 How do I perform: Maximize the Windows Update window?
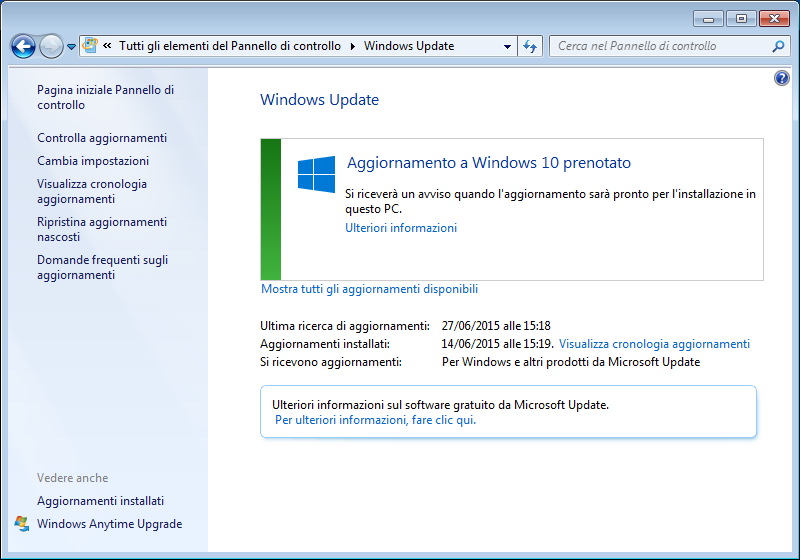pos(741,19)
